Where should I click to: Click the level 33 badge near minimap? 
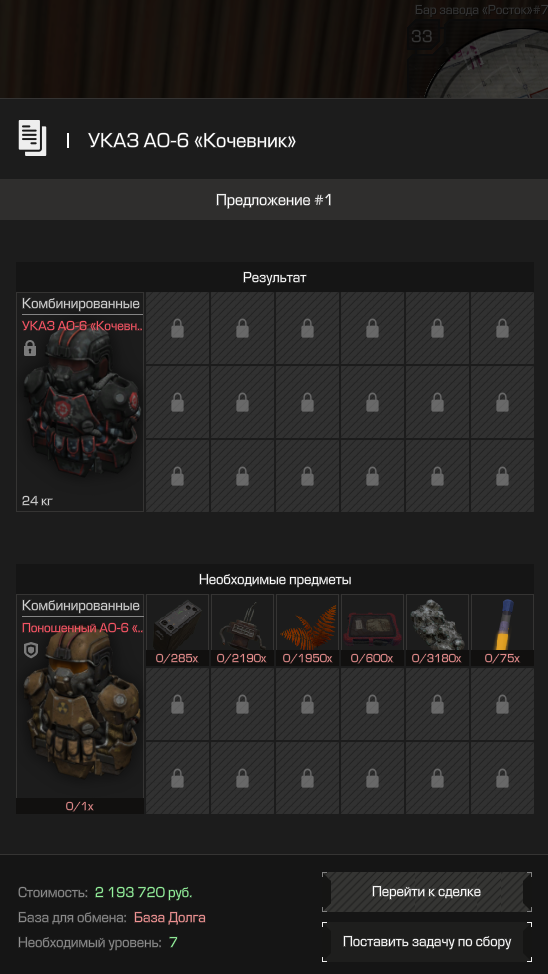click(422, 36)
